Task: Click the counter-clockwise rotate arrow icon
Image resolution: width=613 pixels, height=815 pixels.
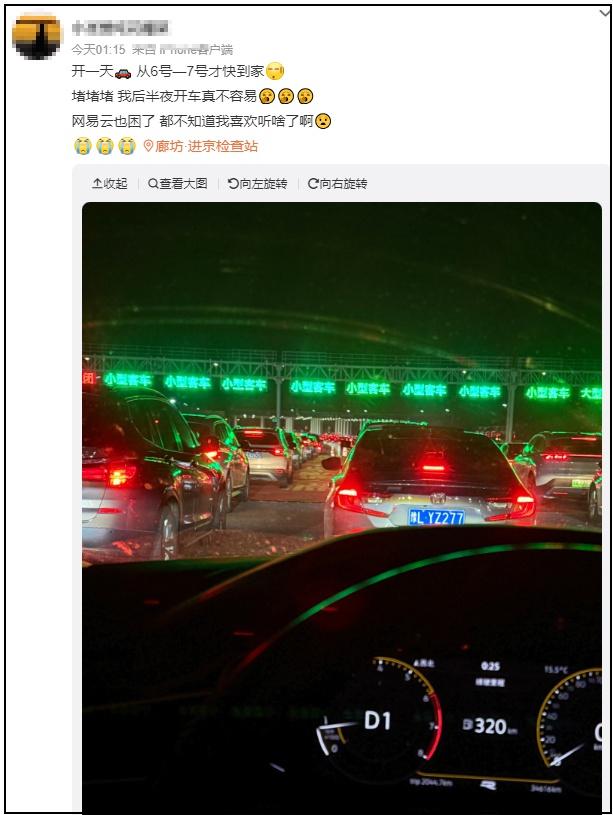Action: tap(233, 183)
